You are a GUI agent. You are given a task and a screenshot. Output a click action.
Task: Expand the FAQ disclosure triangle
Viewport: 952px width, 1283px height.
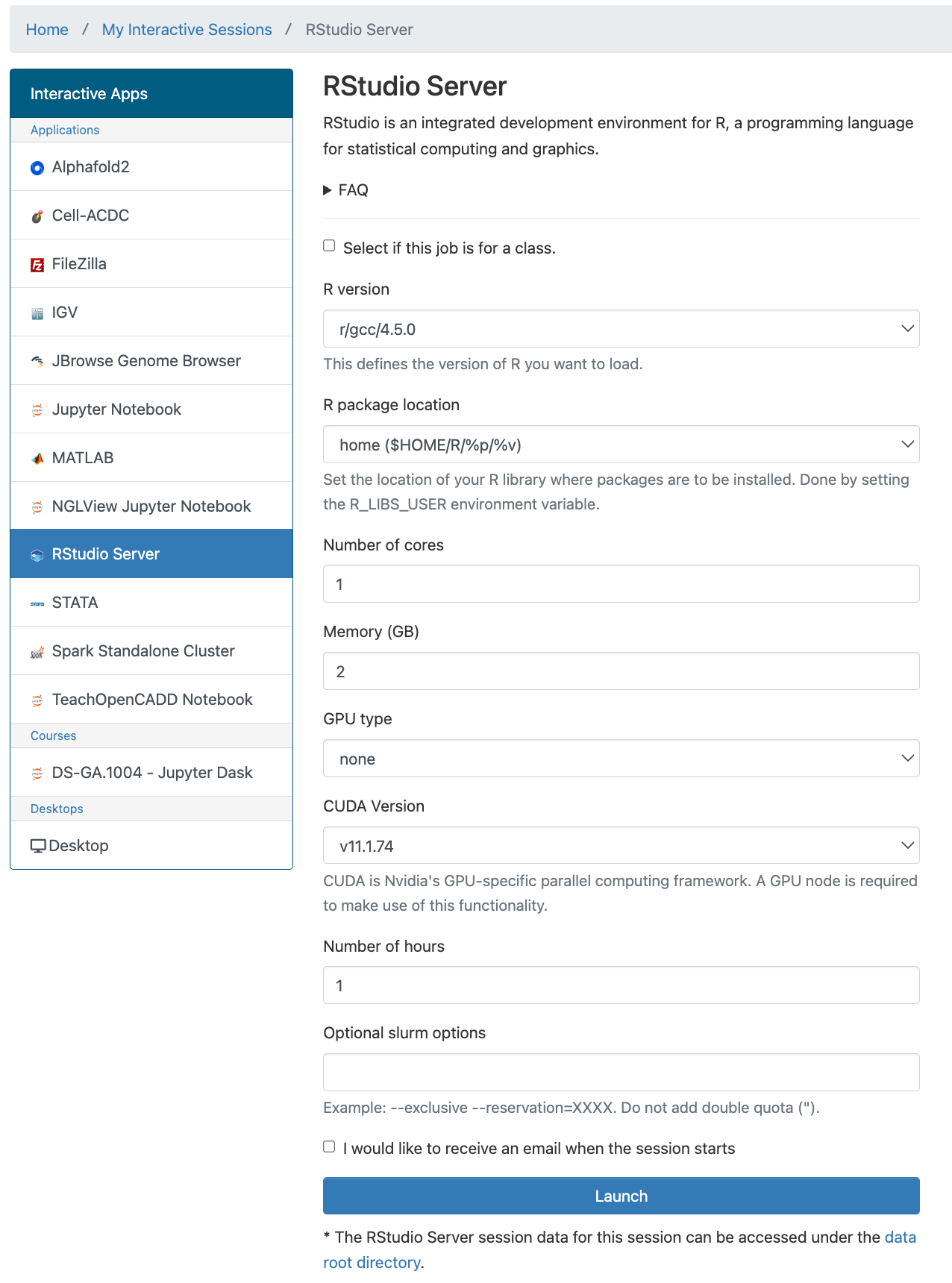pos(328,190)
